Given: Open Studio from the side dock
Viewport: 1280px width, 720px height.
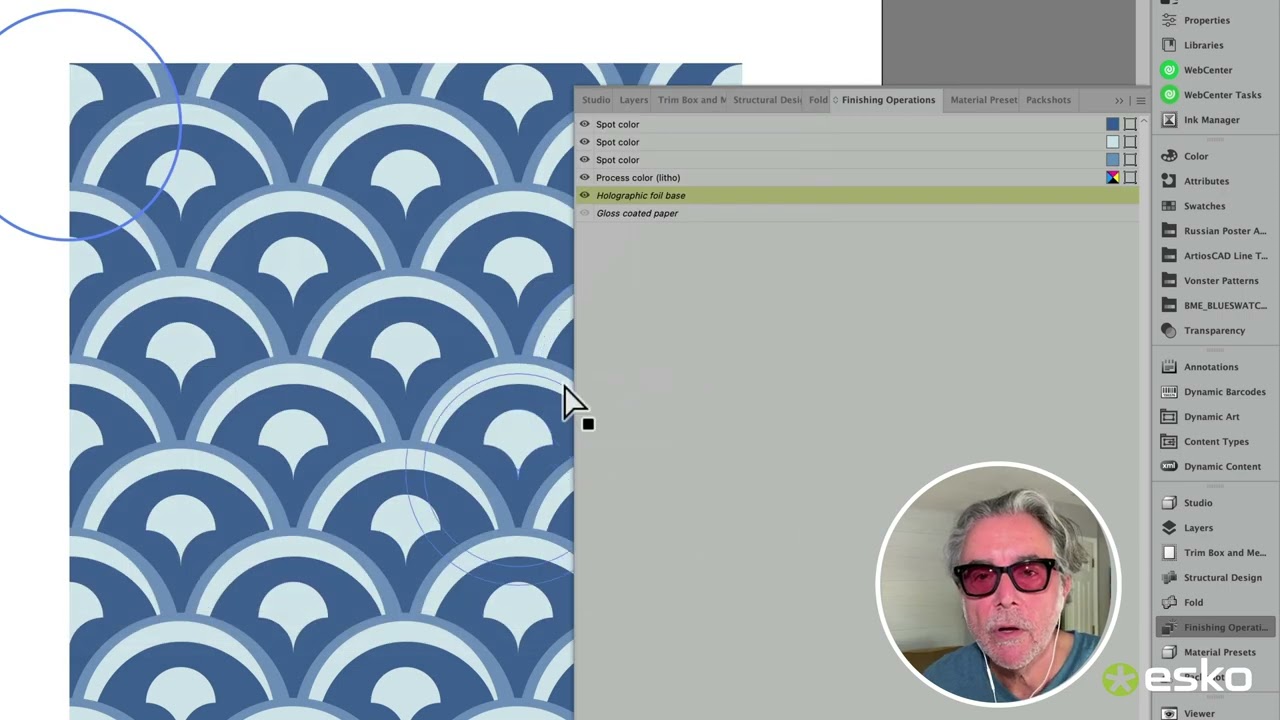Looking at the screenshot, I should [1188, 503].
